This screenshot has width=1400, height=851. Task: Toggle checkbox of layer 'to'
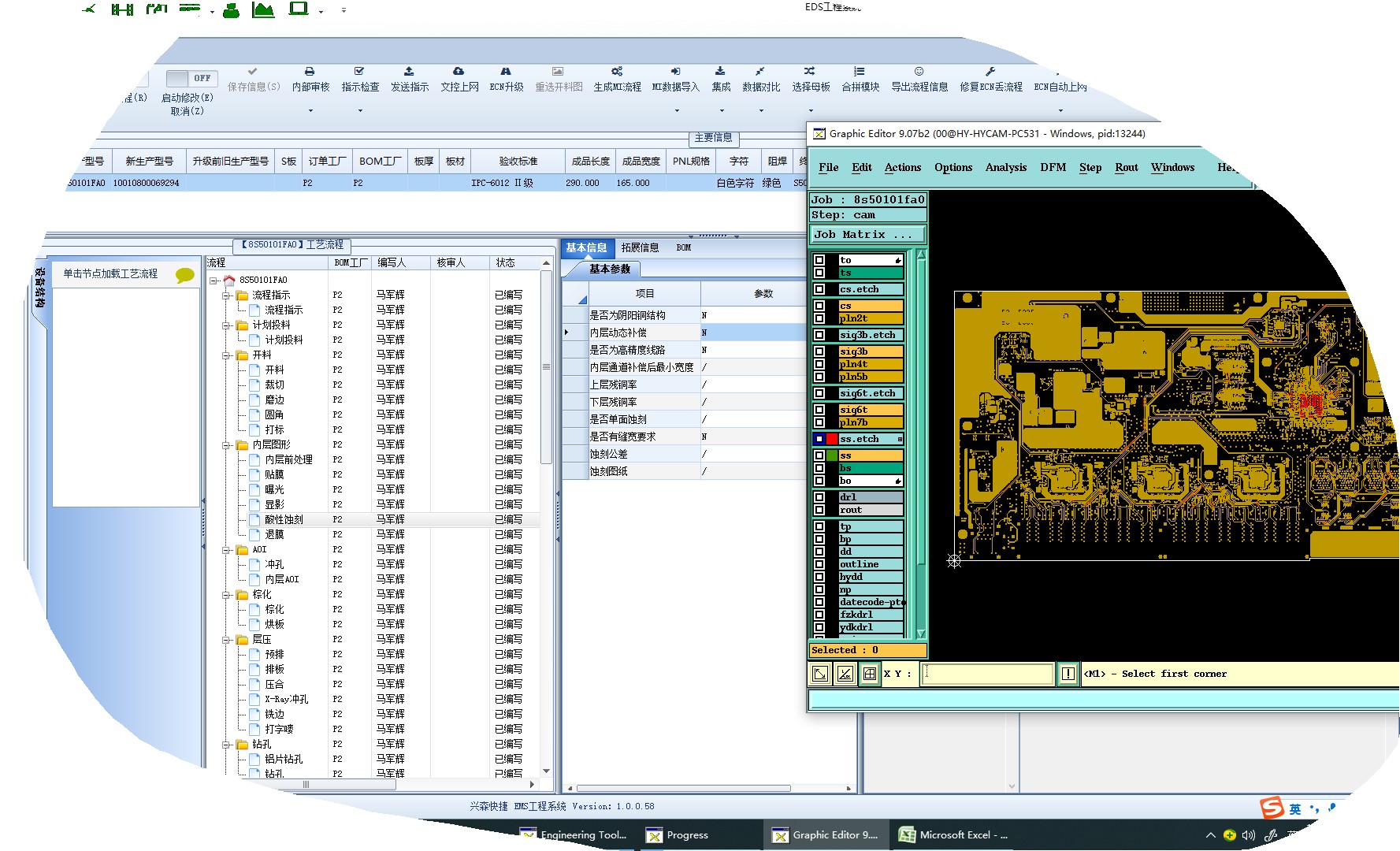click(819, 260)
